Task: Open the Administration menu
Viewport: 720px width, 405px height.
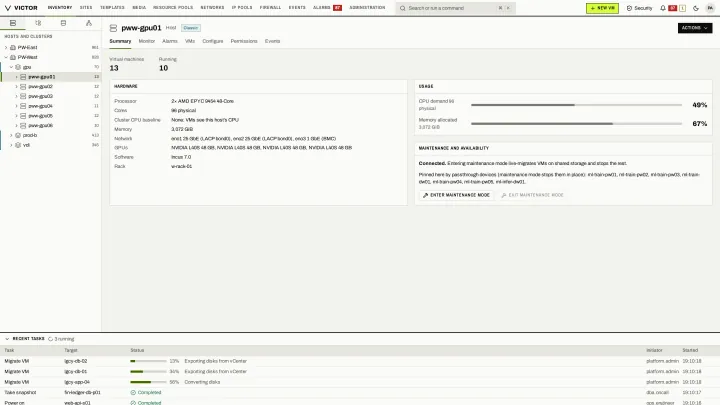Action: [x=367, y=8]
